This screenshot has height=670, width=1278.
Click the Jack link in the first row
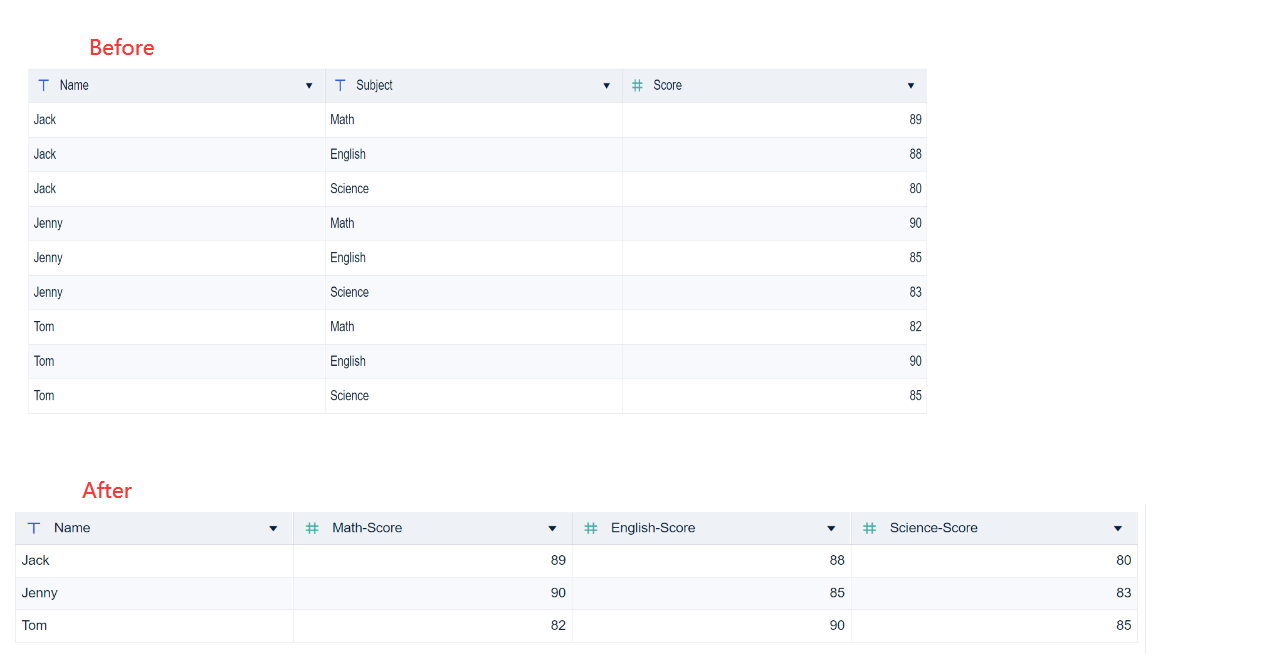point(44,119)
